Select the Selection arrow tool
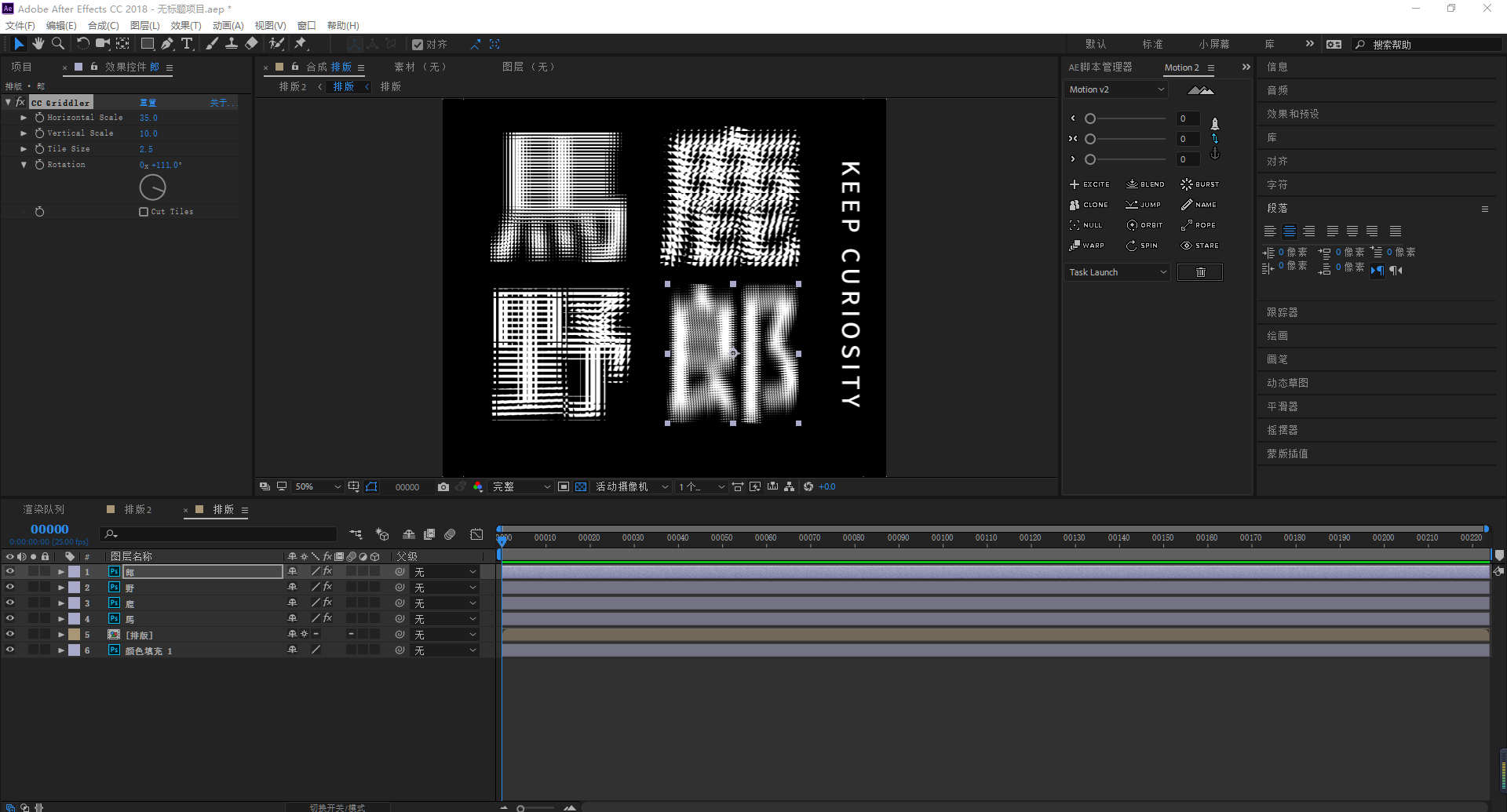Screen dimensions: 1507x812 19,44
